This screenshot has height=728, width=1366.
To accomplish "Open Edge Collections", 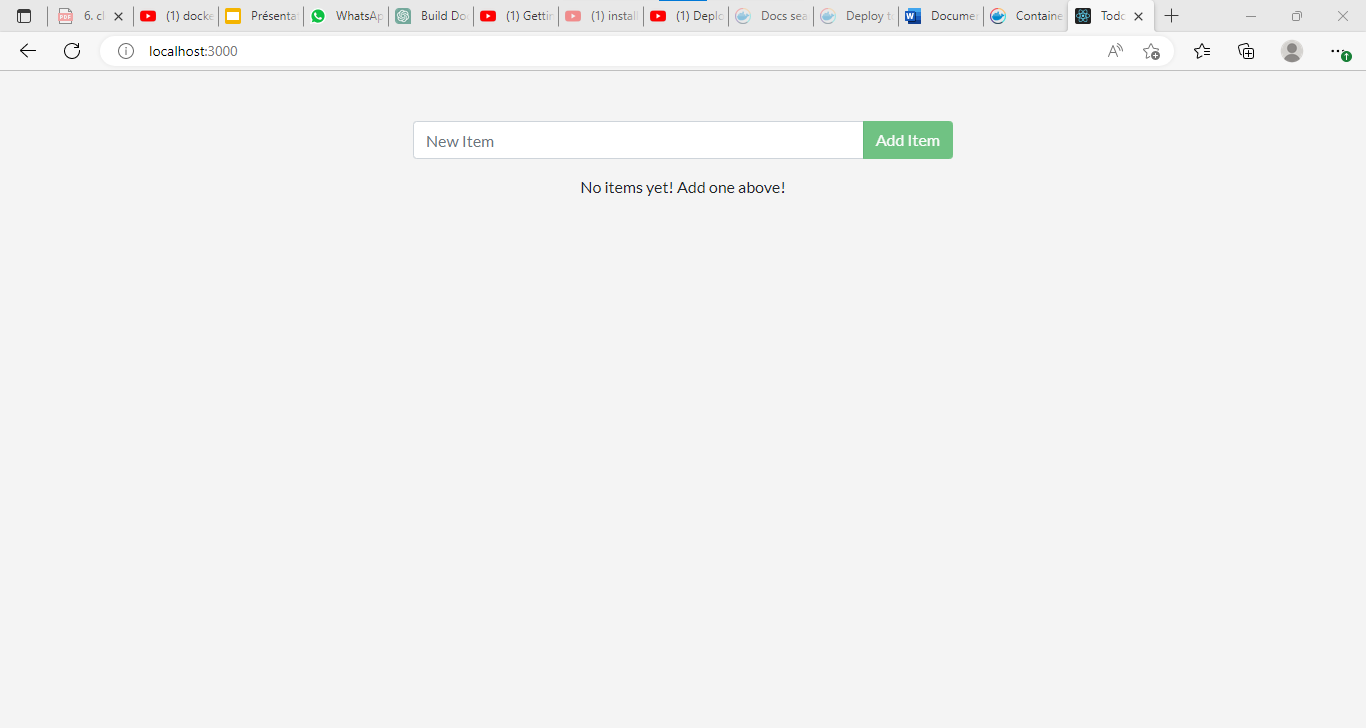I will click(x=1246, y=51).
